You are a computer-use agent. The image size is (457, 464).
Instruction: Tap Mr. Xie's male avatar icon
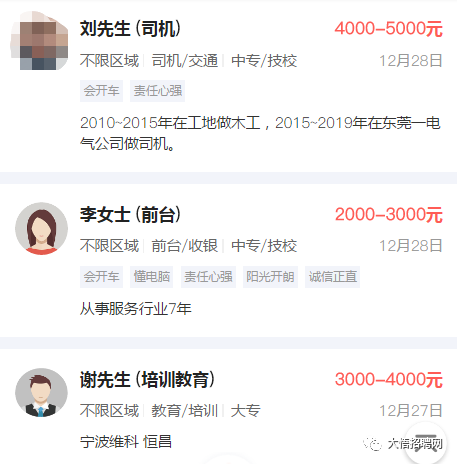(x=41, y=394)
